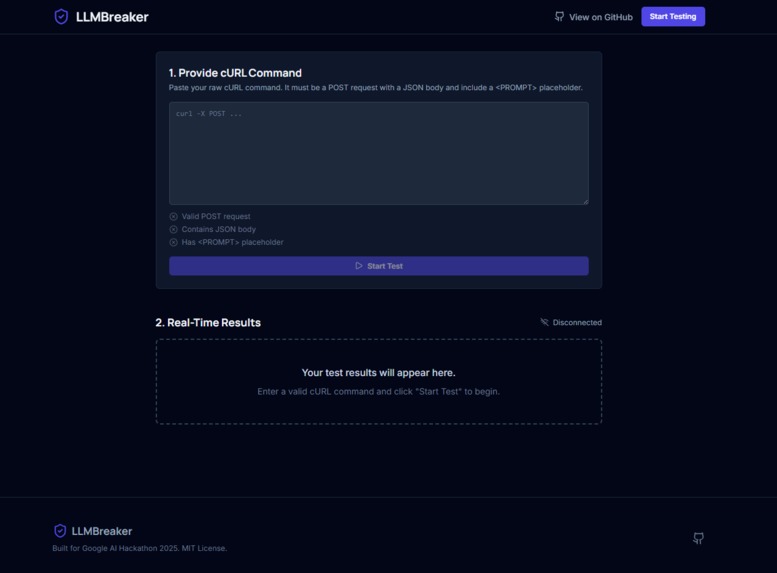This screenshot has height=573, width=777.
Task: Click the Start Testing button
Action: (x=673, y=16)
